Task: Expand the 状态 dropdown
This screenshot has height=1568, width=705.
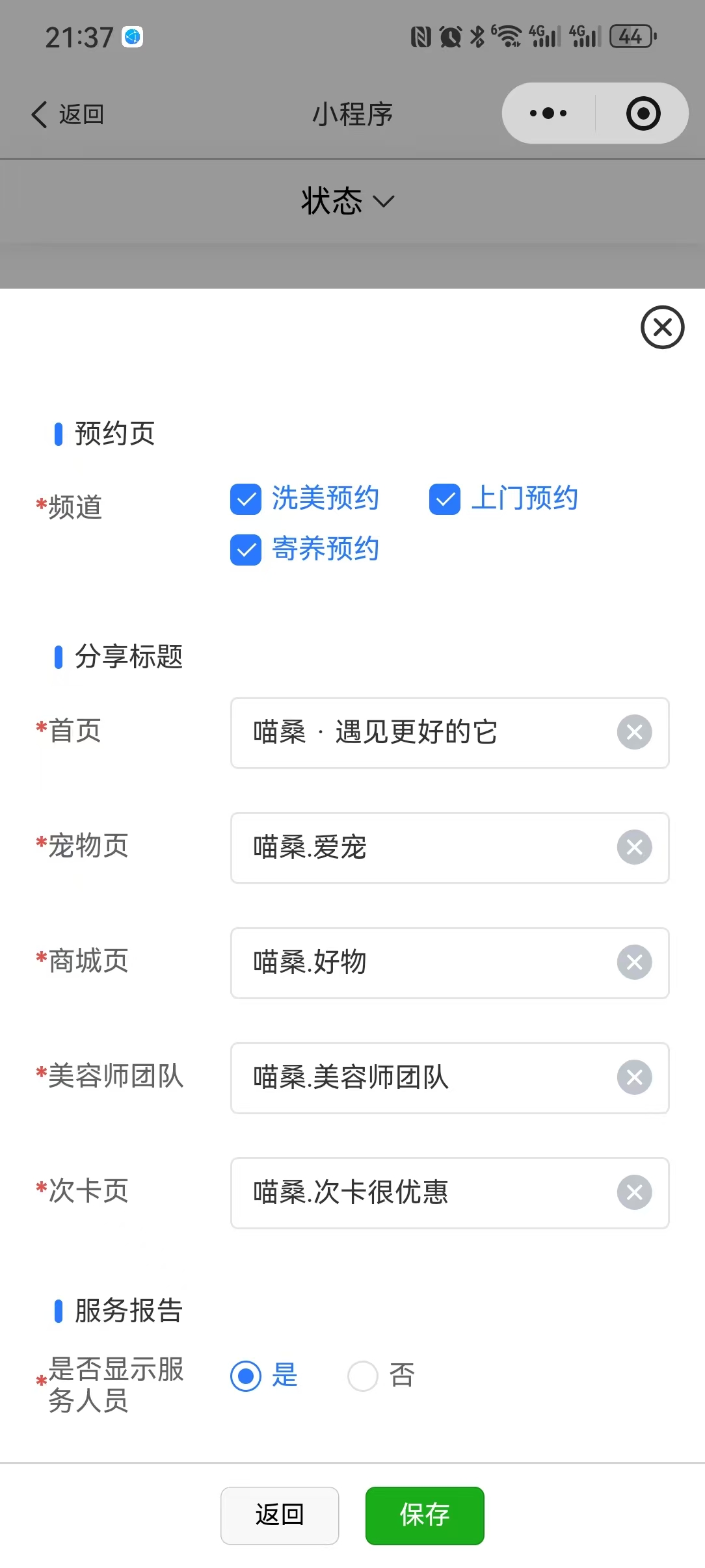Action: click(x=348, y=201)
